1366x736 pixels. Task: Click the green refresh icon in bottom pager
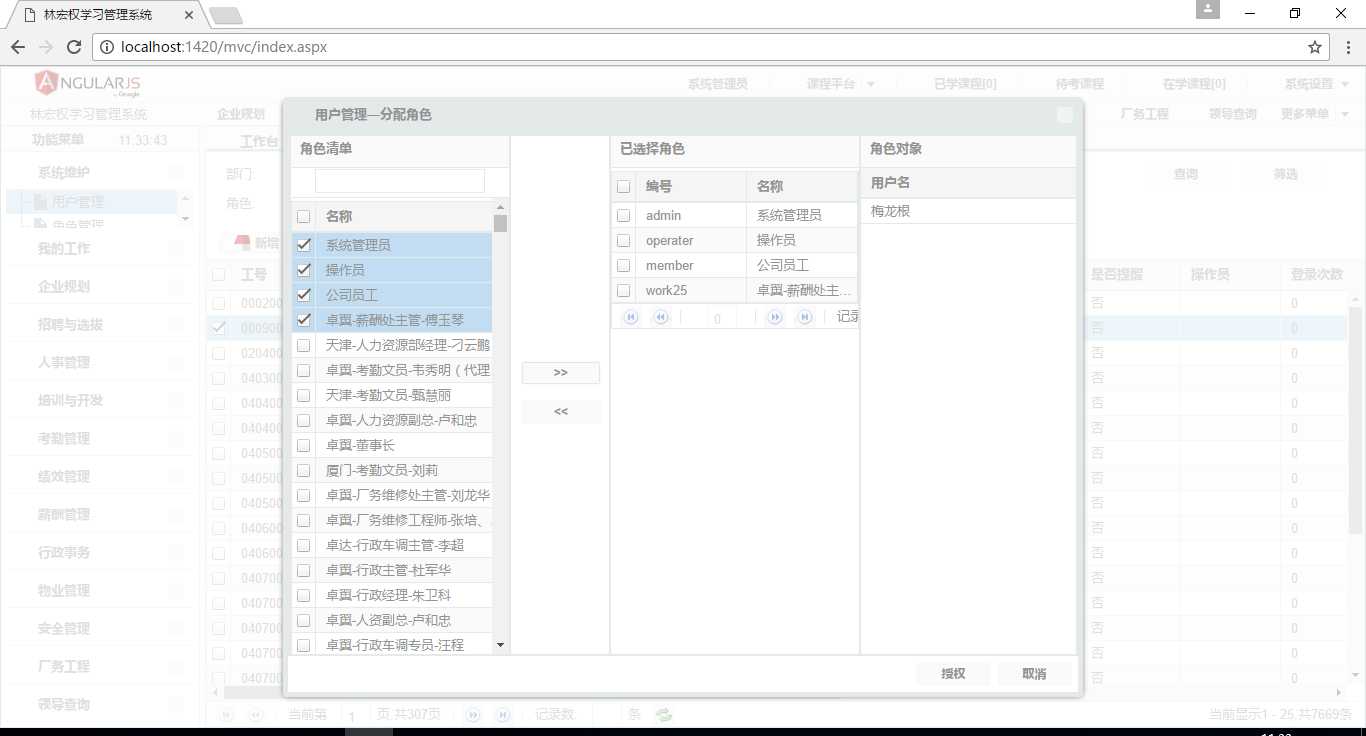[663, 714]
